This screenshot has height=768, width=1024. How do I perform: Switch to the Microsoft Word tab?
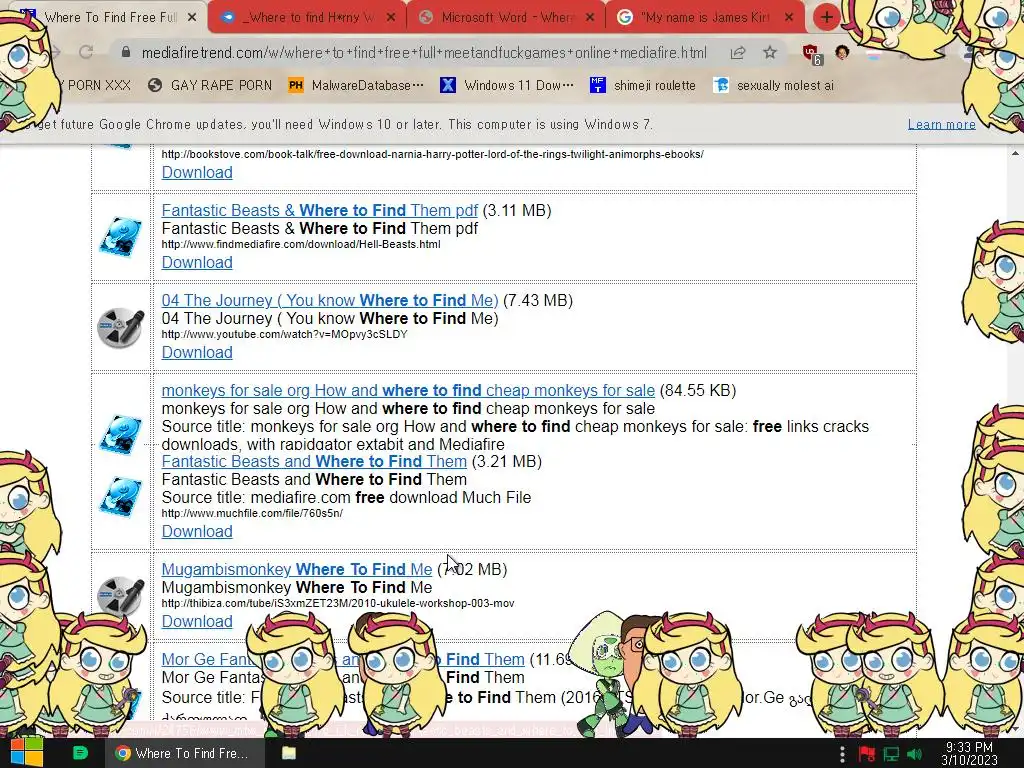click(506, 17)
